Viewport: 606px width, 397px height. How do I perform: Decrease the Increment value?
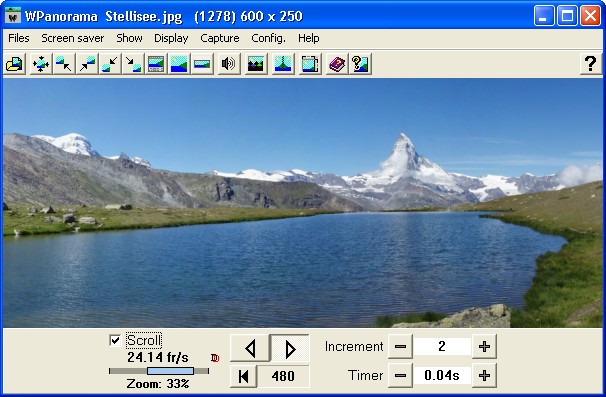coord(400,346)
